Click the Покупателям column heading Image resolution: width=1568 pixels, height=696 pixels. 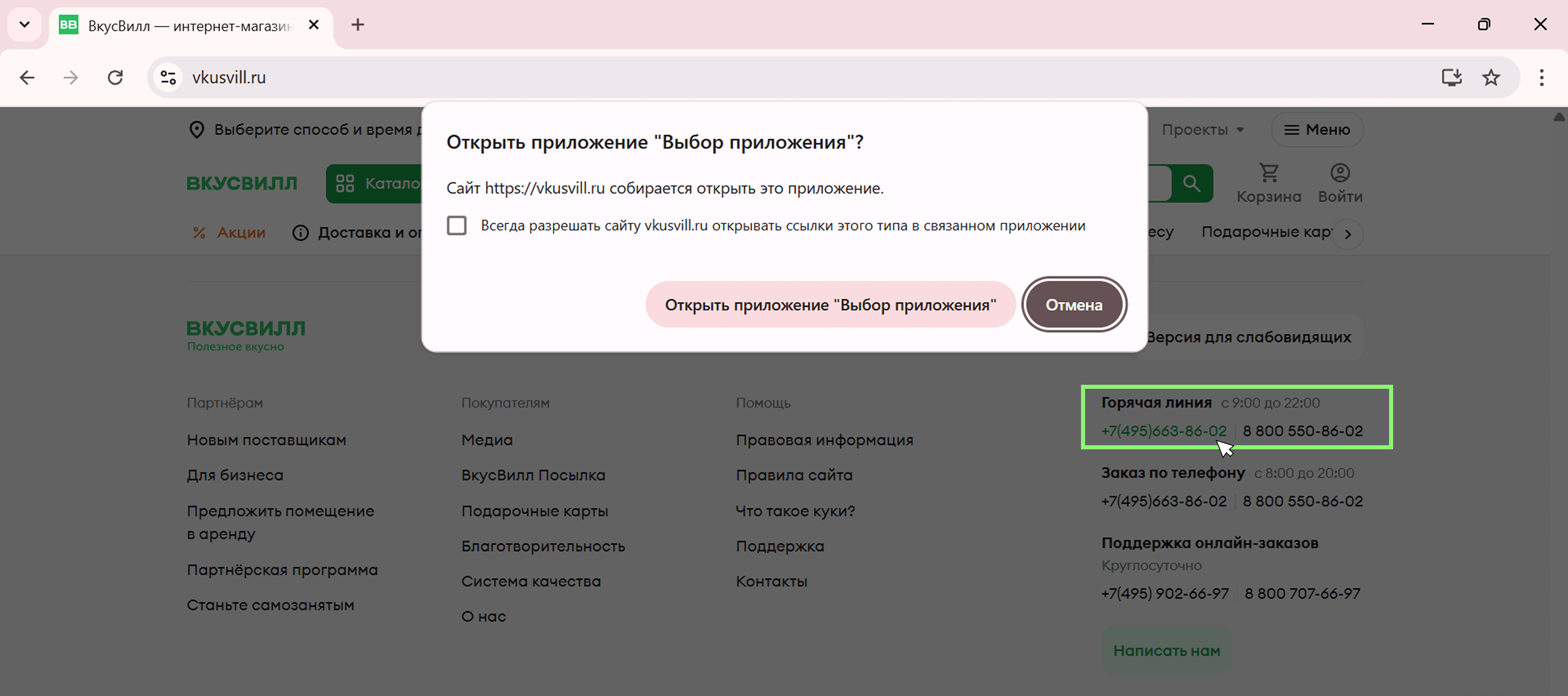click(x=505, y=403)
